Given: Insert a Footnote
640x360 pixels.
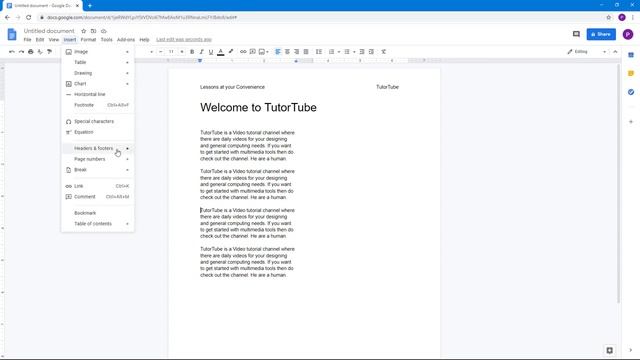Looking at the screenshot, I should [x=98, y=105].
